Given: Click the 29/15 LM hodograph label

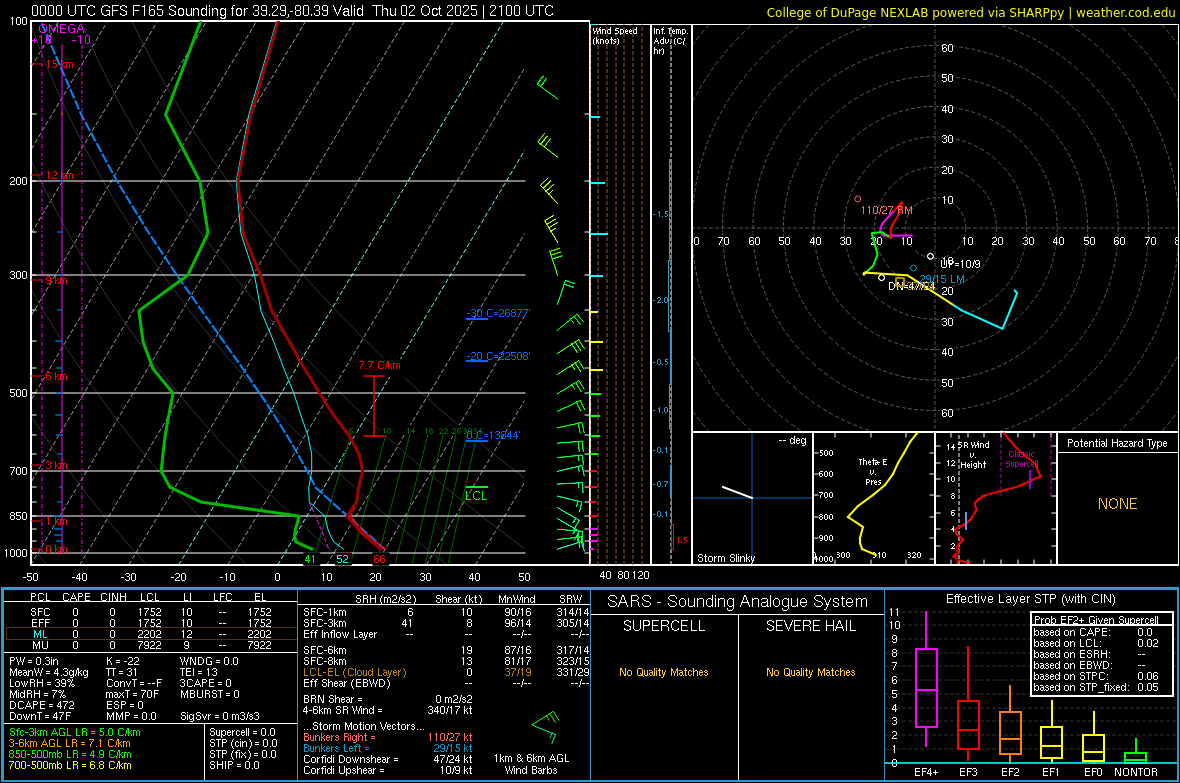Looking at the screenshot, I should pos(942,279).
